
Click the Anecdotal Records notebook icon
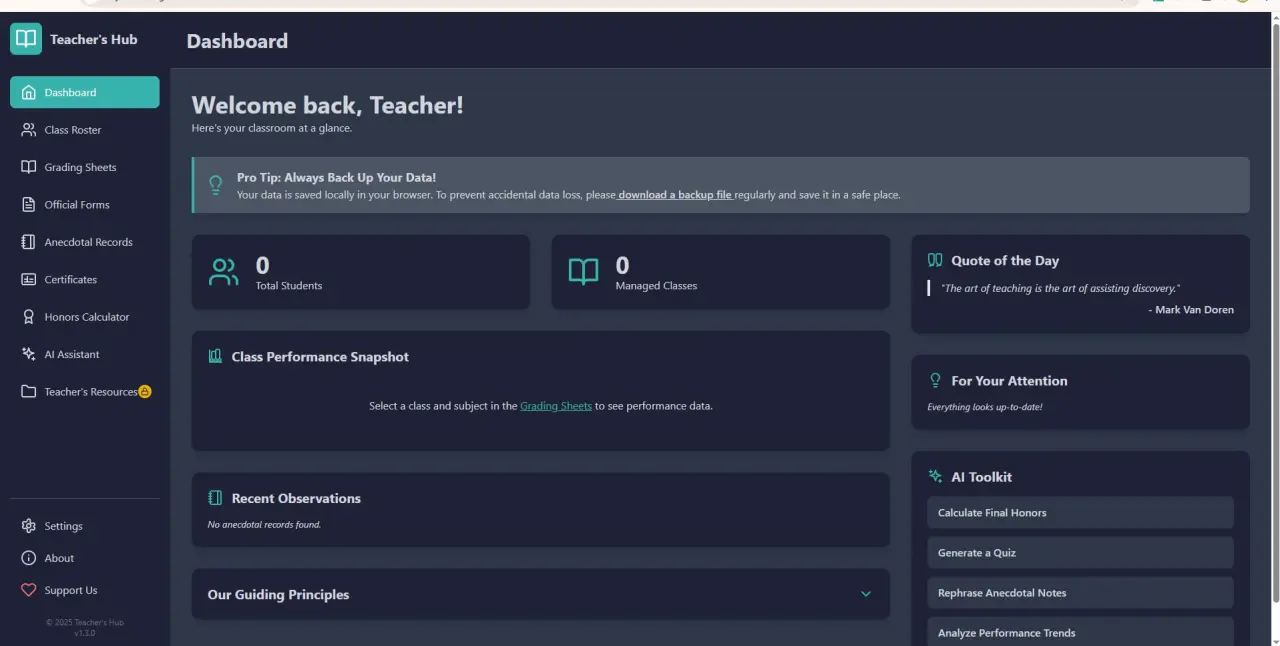[29, 242]
